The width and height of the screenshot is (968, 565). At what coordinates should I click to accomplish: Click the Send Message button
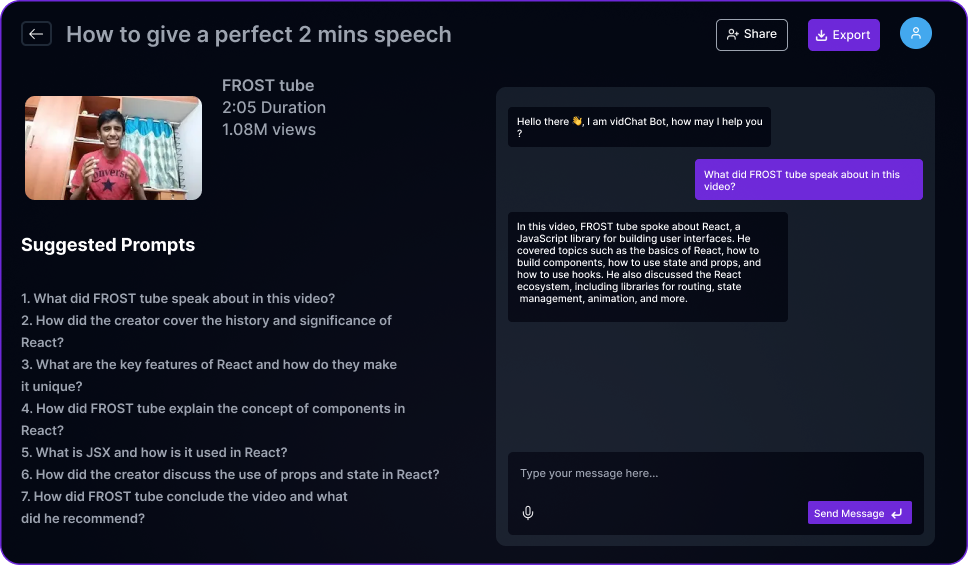859,513
